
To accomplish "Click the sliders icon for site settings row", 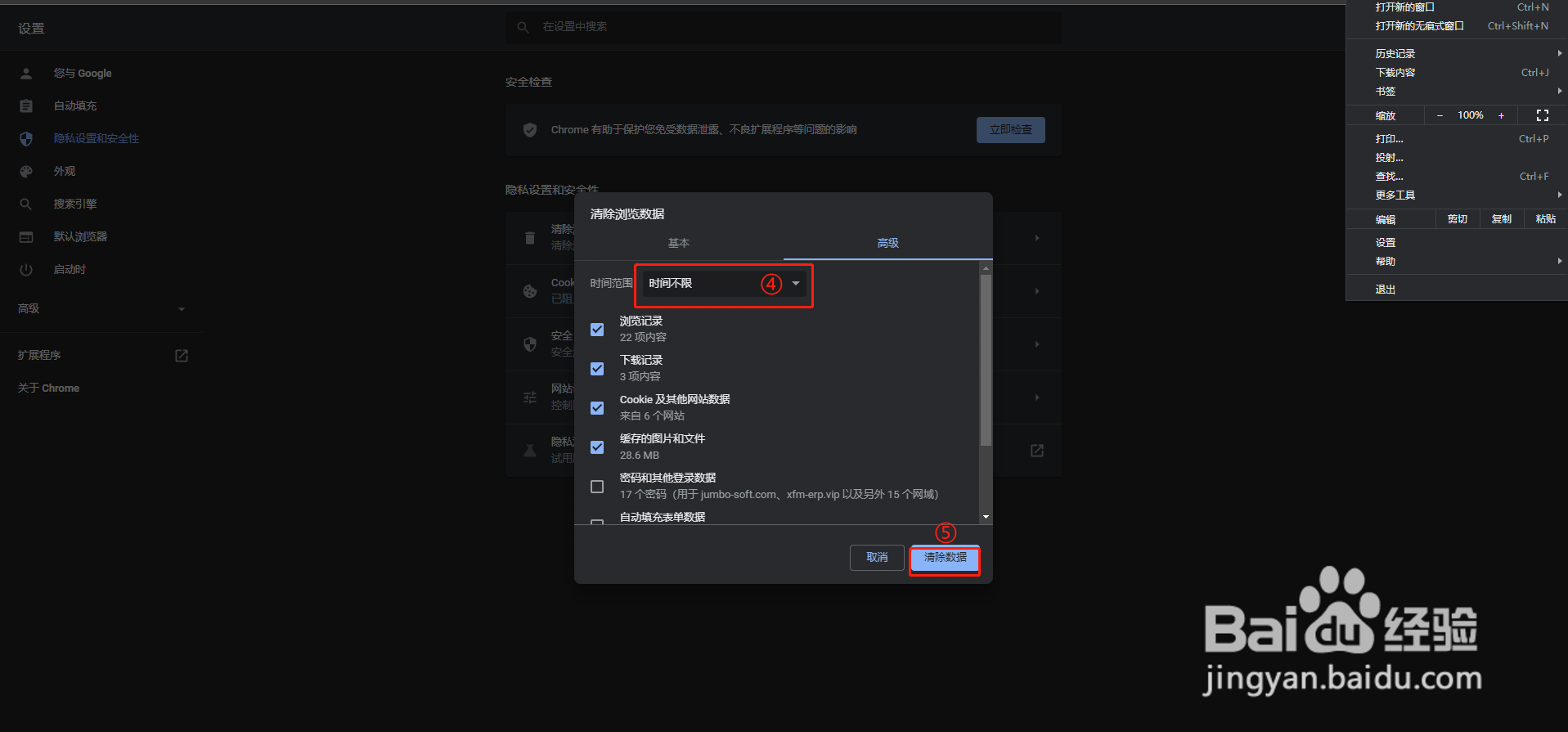I will click(x=530, y=397).
